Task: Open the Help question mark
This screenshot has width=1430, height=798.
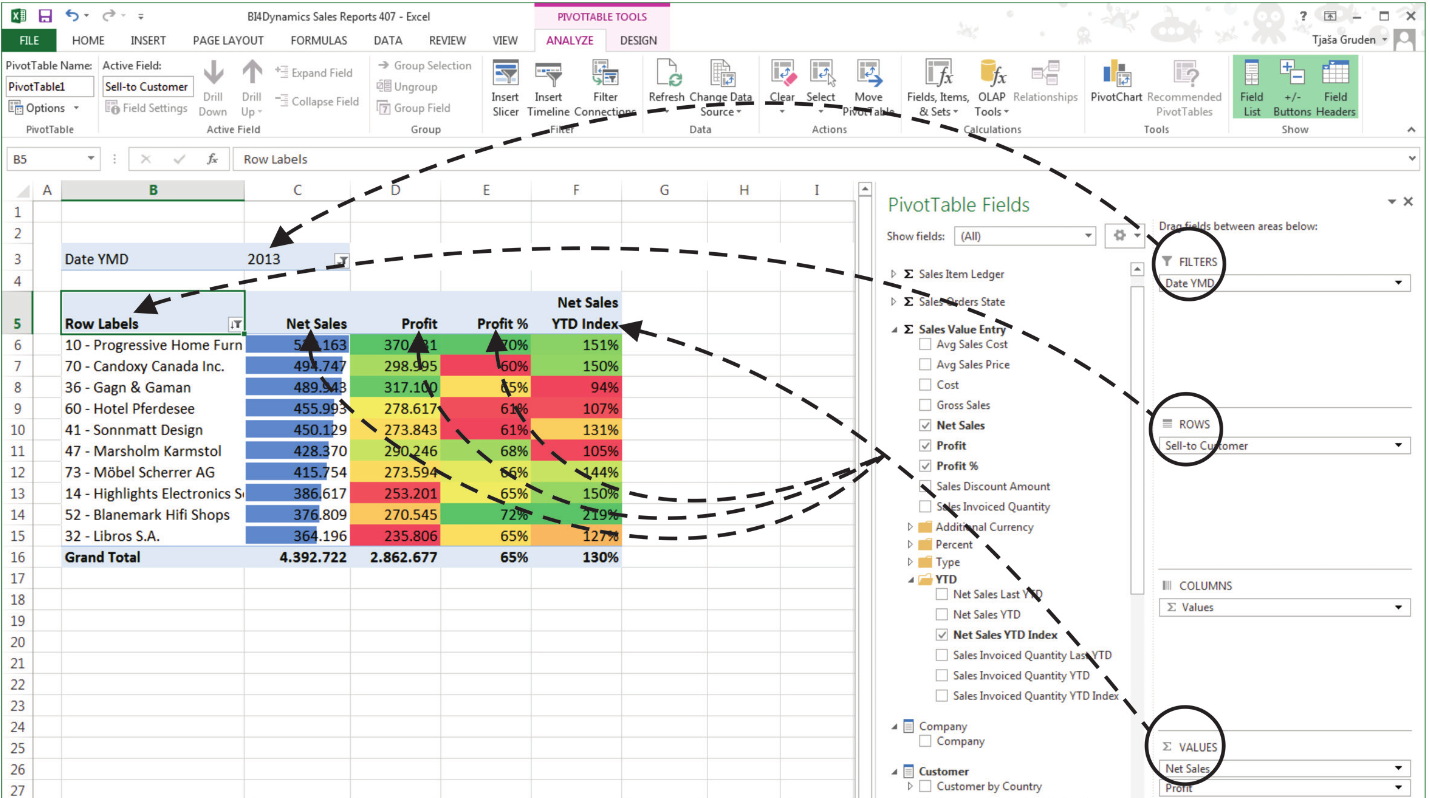Action: [1303, 16]
